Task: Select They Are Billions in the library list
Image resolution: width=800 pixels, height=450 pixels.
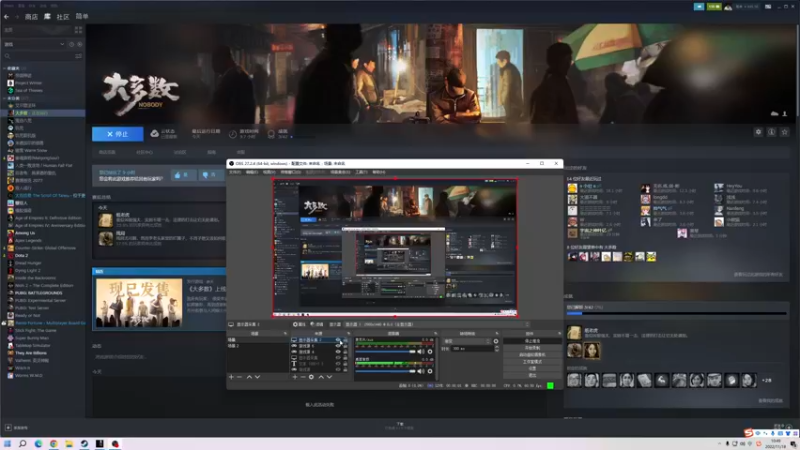Action: [31, 353]
